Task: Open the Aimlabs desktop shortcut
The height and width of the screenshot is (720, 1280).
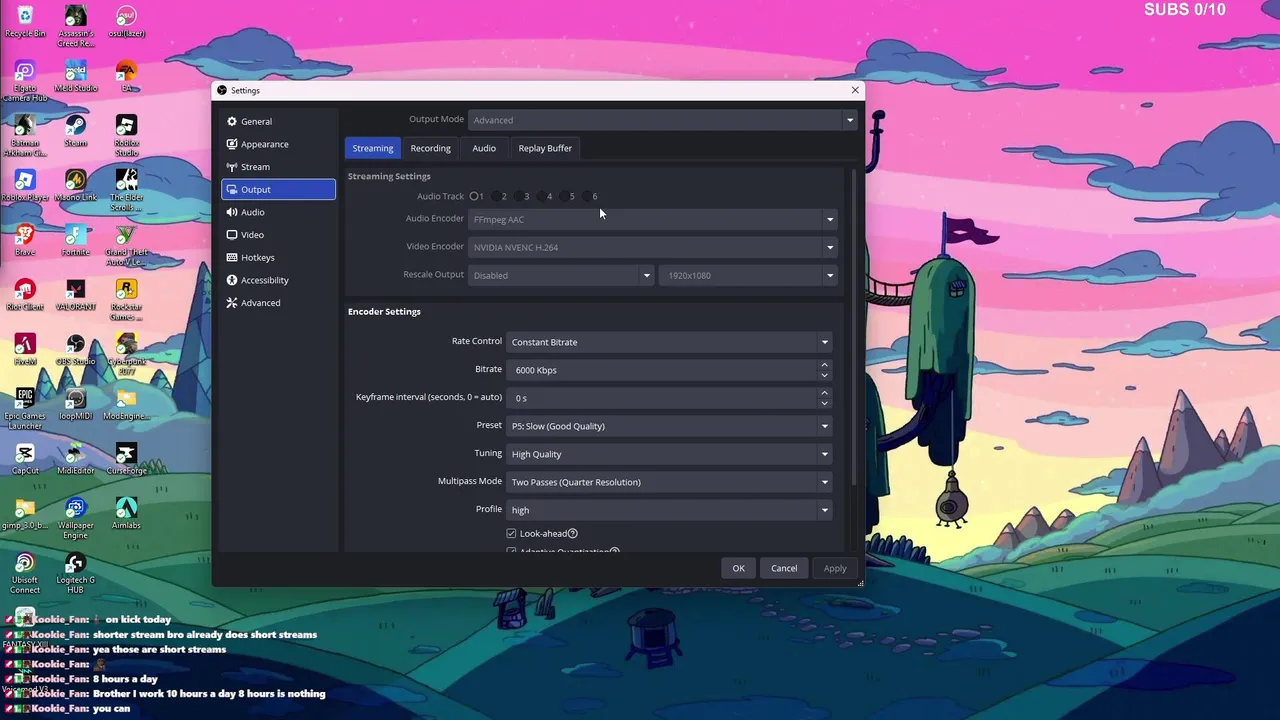Action: coord(126,512)
